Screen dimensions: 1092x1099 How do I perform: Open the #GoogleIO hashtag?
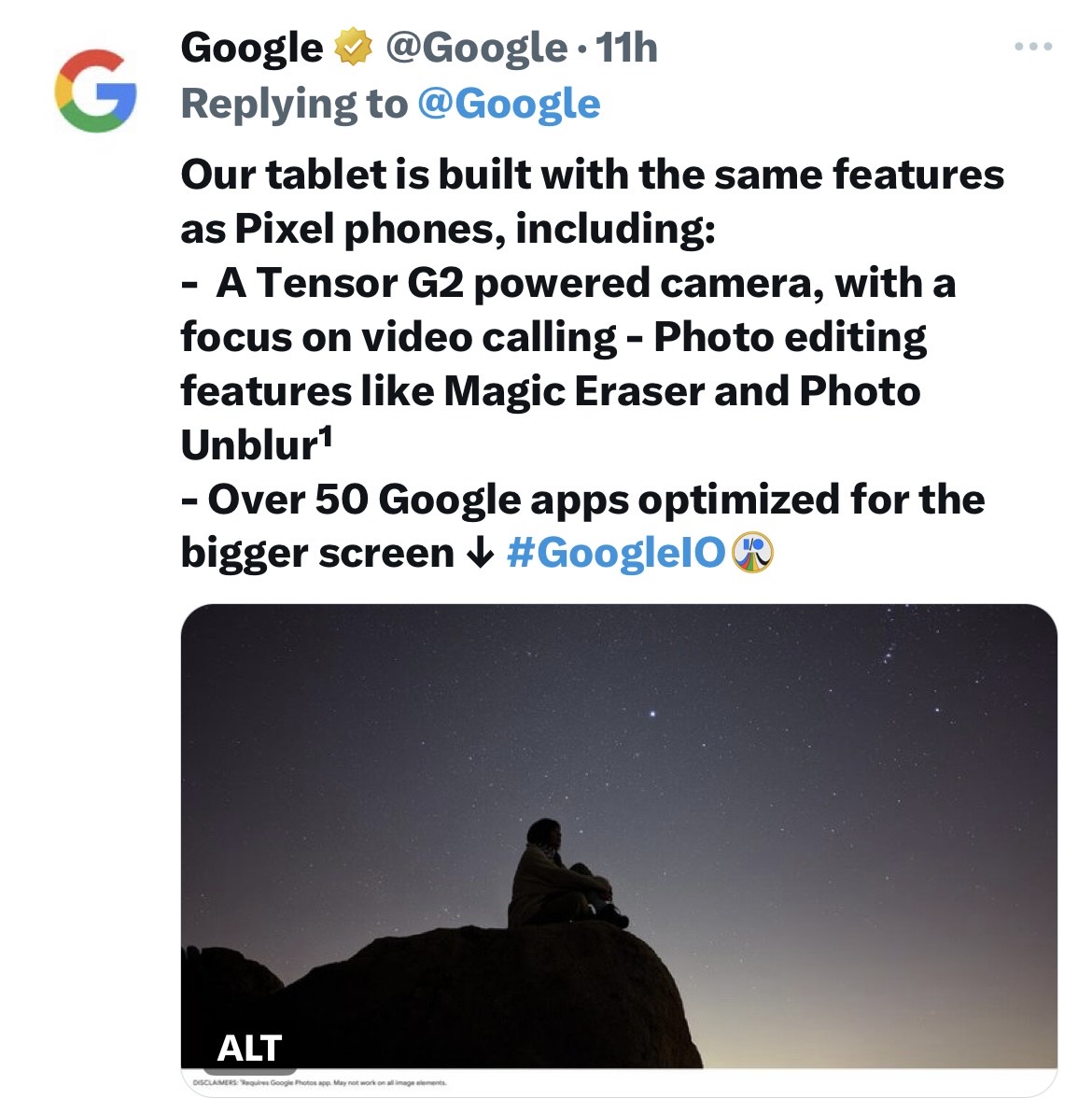[616, 553]
